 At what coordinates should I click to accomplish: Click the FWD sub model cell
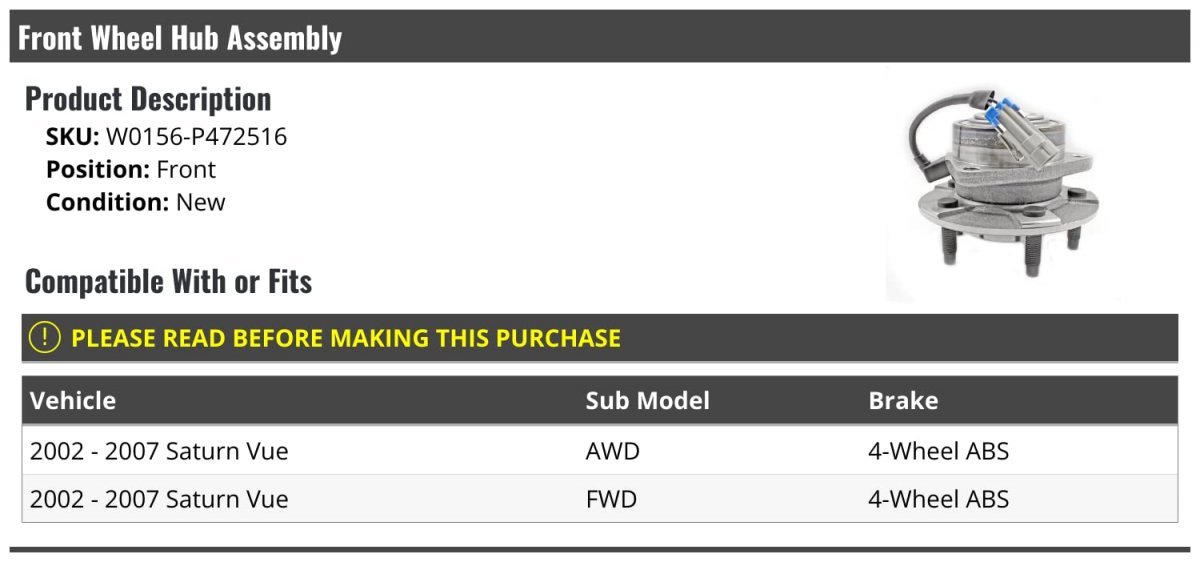(x=611, y=499)
